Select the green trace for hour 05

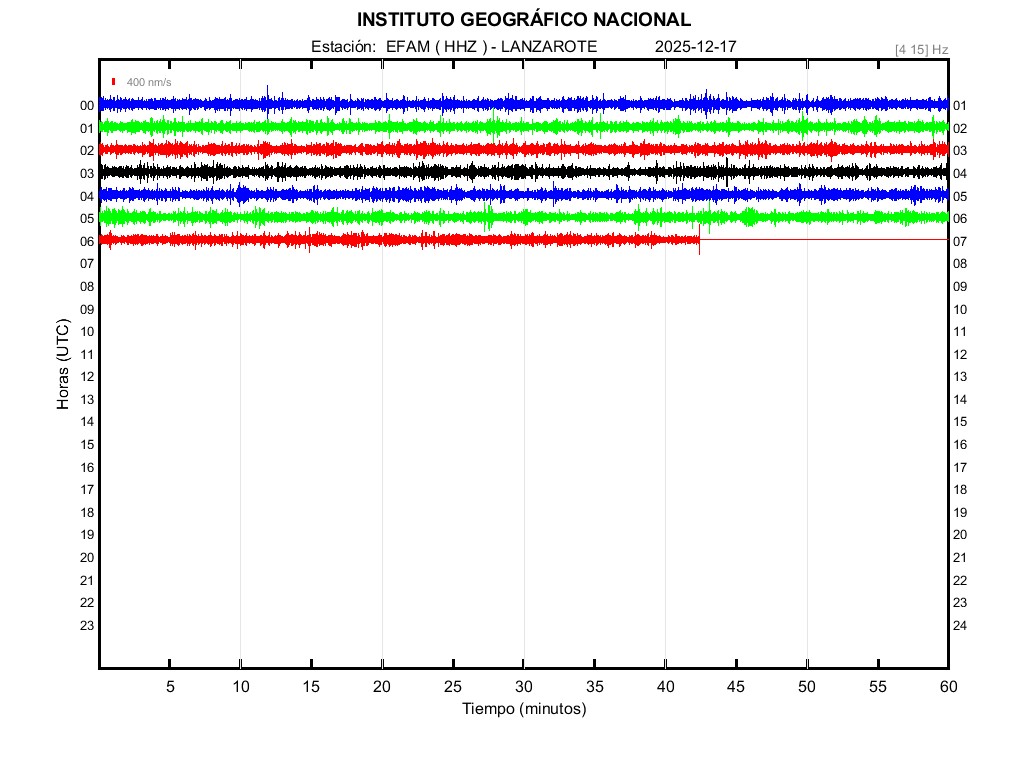(x=400, y=217)
